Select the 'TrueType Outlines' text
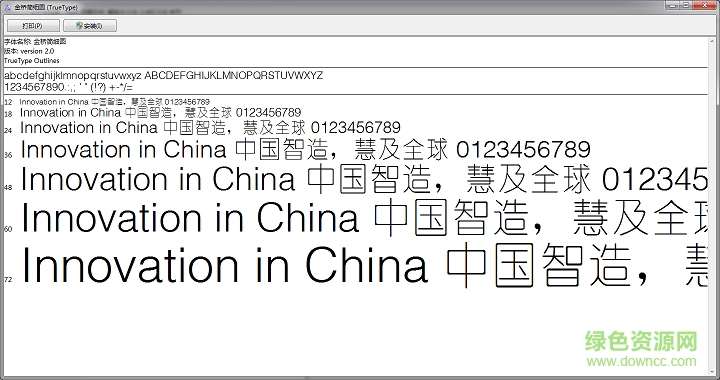720x380 pixels. [32, 61]
